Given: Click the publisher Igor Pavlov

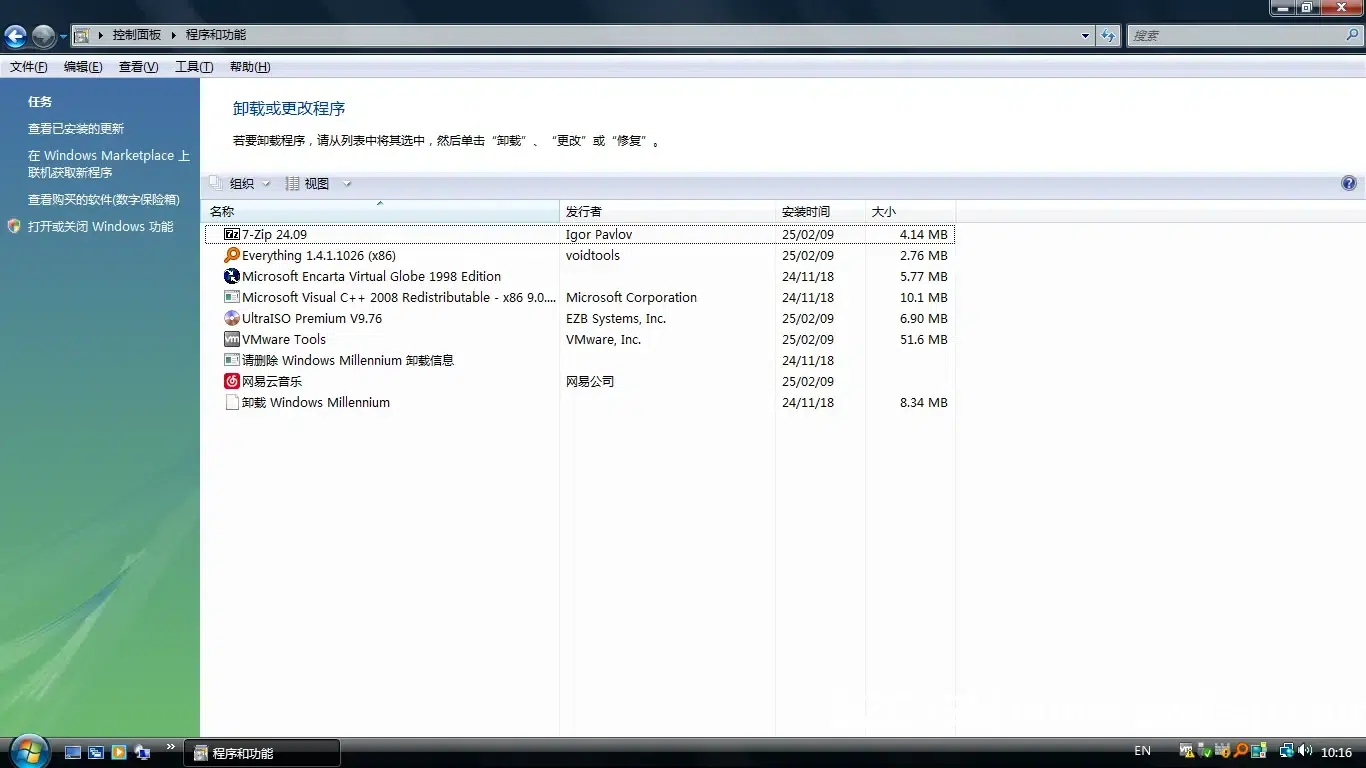Looking at the screenshot, I should [x=599, y=234].
